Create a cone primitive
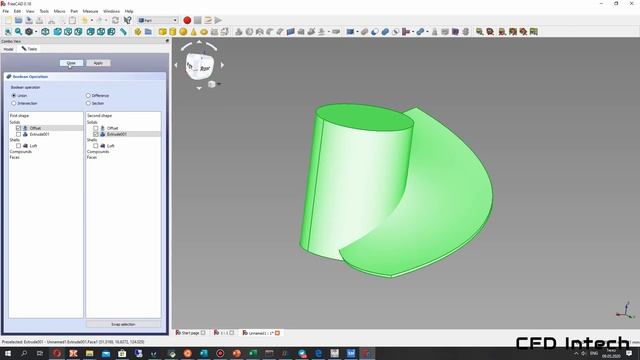This screenshot has width=640, height=360. pyautogui.click(x=193, y=32)
